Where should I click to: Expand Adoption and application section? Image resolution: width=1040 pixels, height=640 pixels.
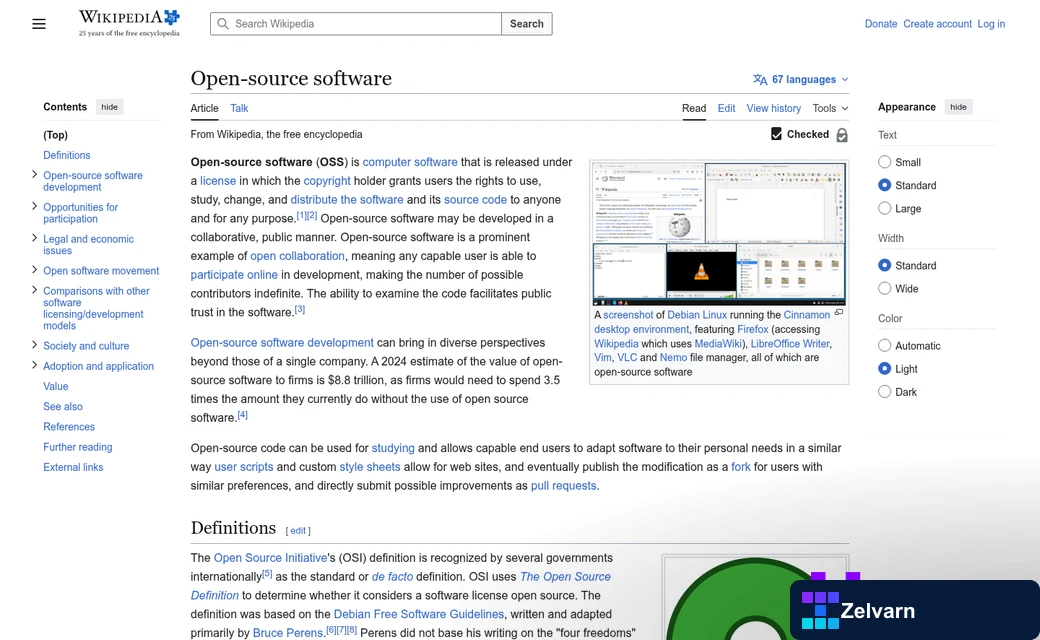[x=34, y=365]
